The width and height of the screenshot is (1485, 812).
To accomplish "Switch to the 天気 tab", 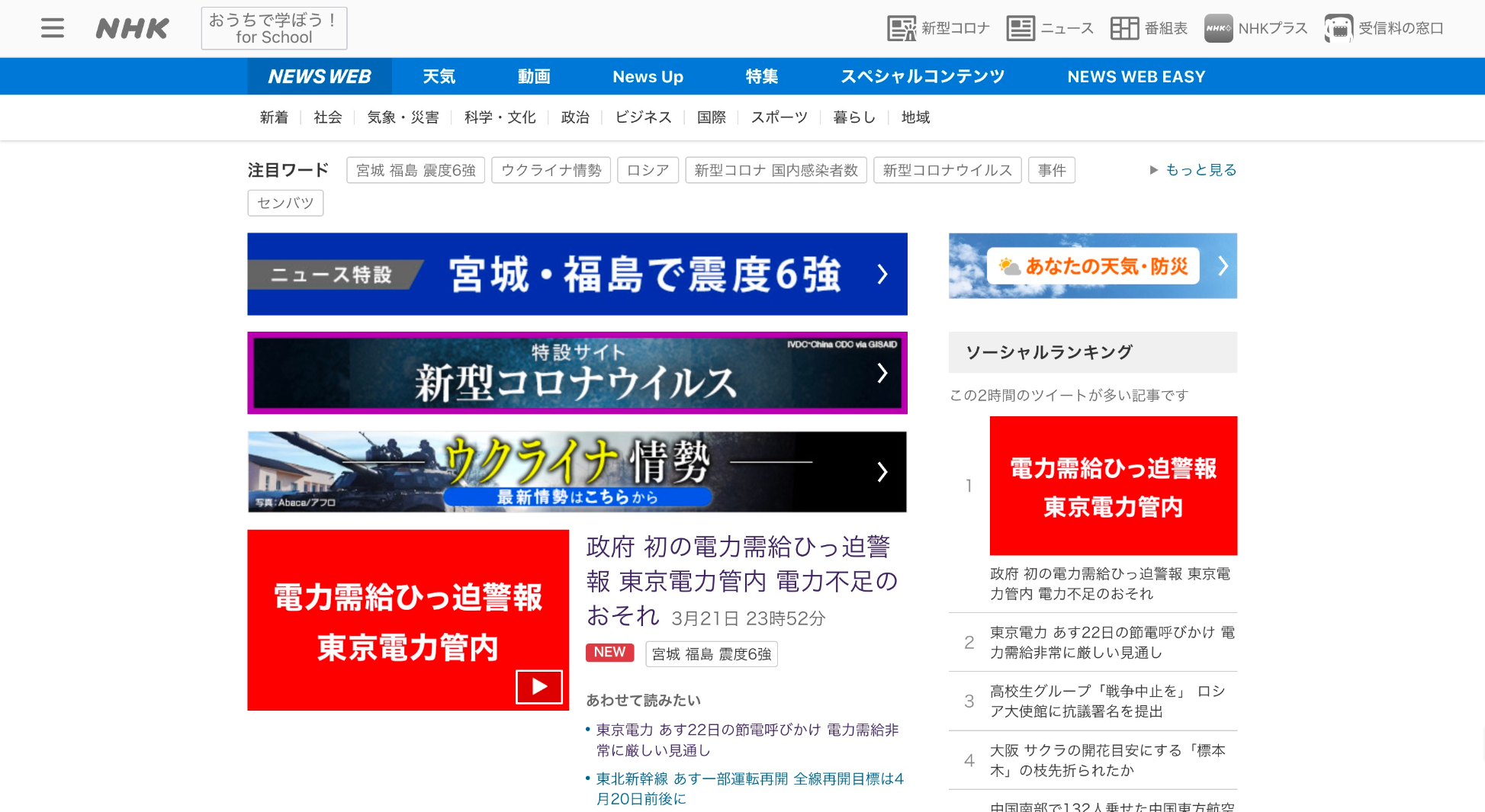I will 439,76.
